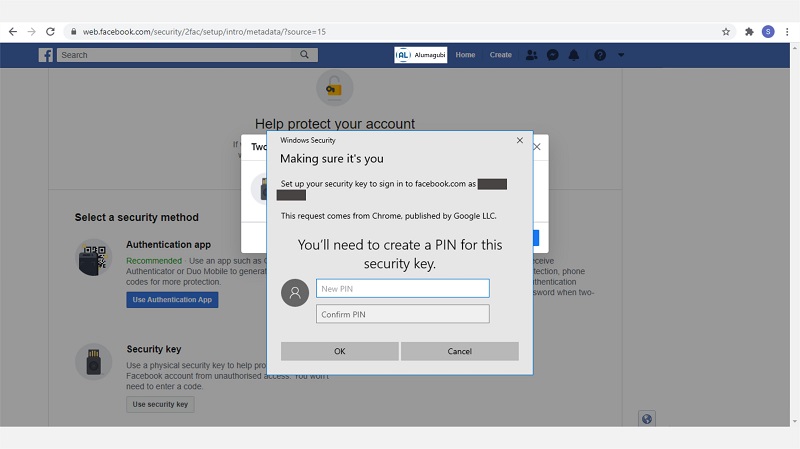Close the Windows Security dialog with X
The height and width of the screenshot is (449, 800).
point(519,140)
